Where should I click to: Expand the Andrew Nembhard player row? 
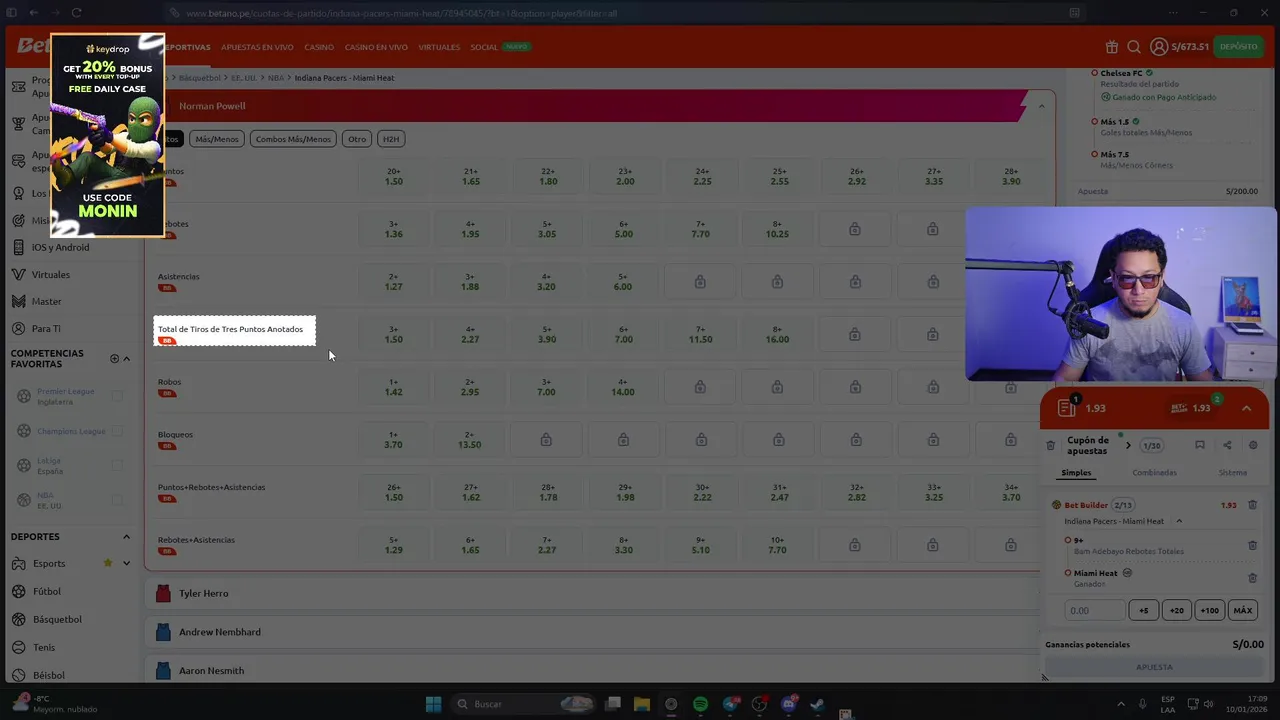click(x=592, y=632)
